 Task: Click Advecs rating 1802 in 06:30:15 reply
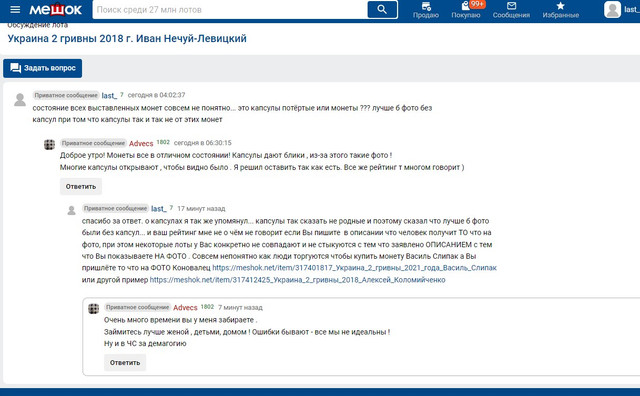click(x=163, y=142)
